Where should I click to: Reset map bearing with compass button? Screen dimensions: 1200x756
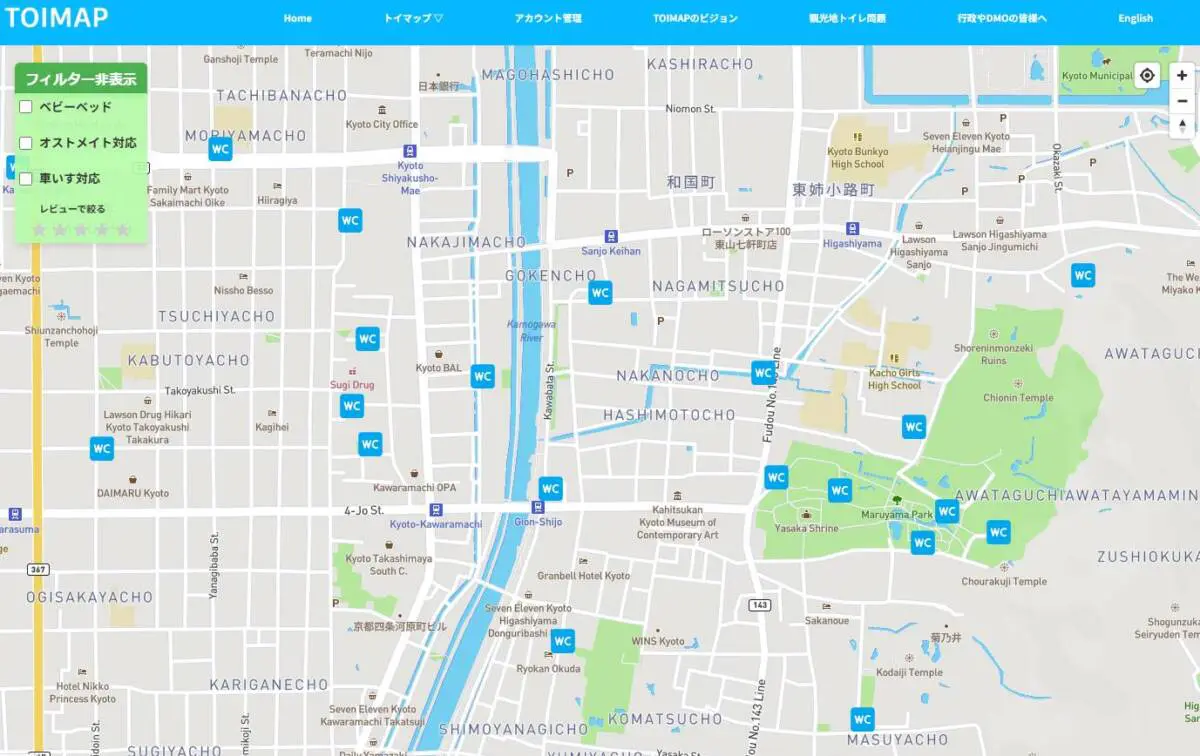pos(1182,125)
